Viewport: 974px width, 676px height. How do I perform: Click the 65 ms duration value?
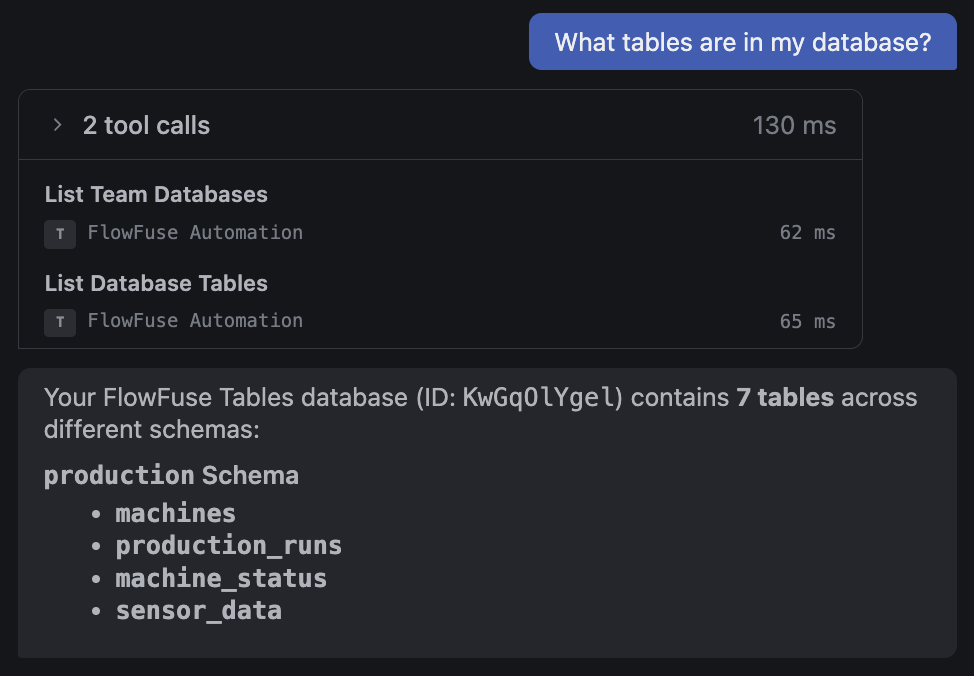[808, 321]
